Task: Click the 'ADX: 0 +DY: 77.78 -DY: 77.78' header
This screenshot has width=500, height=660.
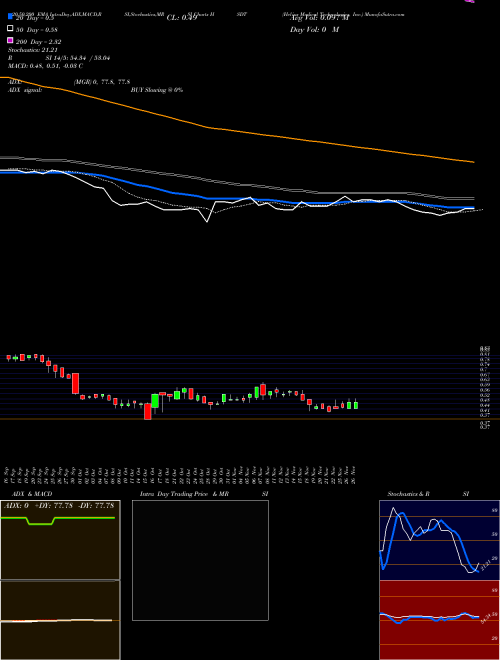Action: pos(59,506)
